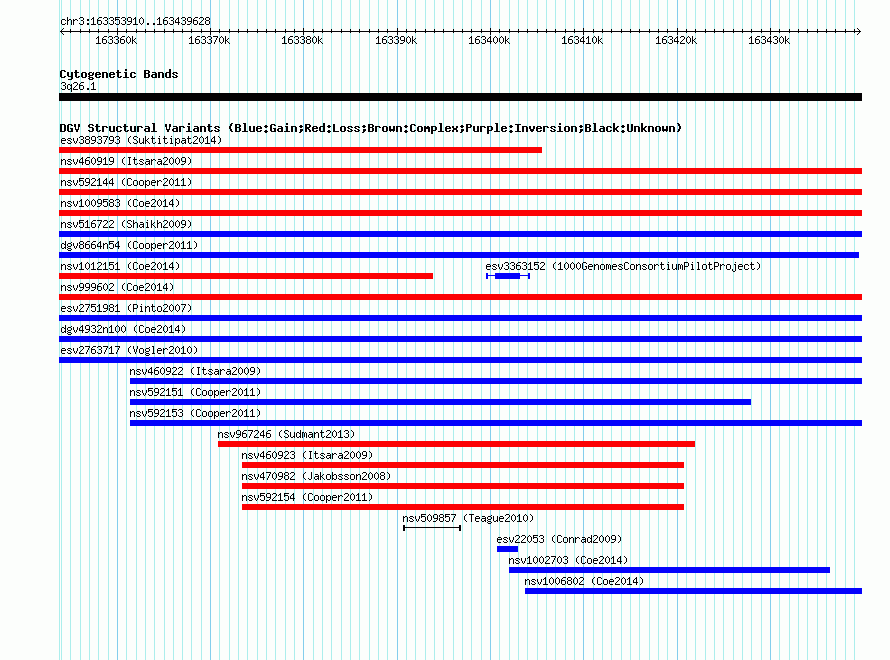
Task: Select short blue bar under esv22053
Action: coord(507,549)
